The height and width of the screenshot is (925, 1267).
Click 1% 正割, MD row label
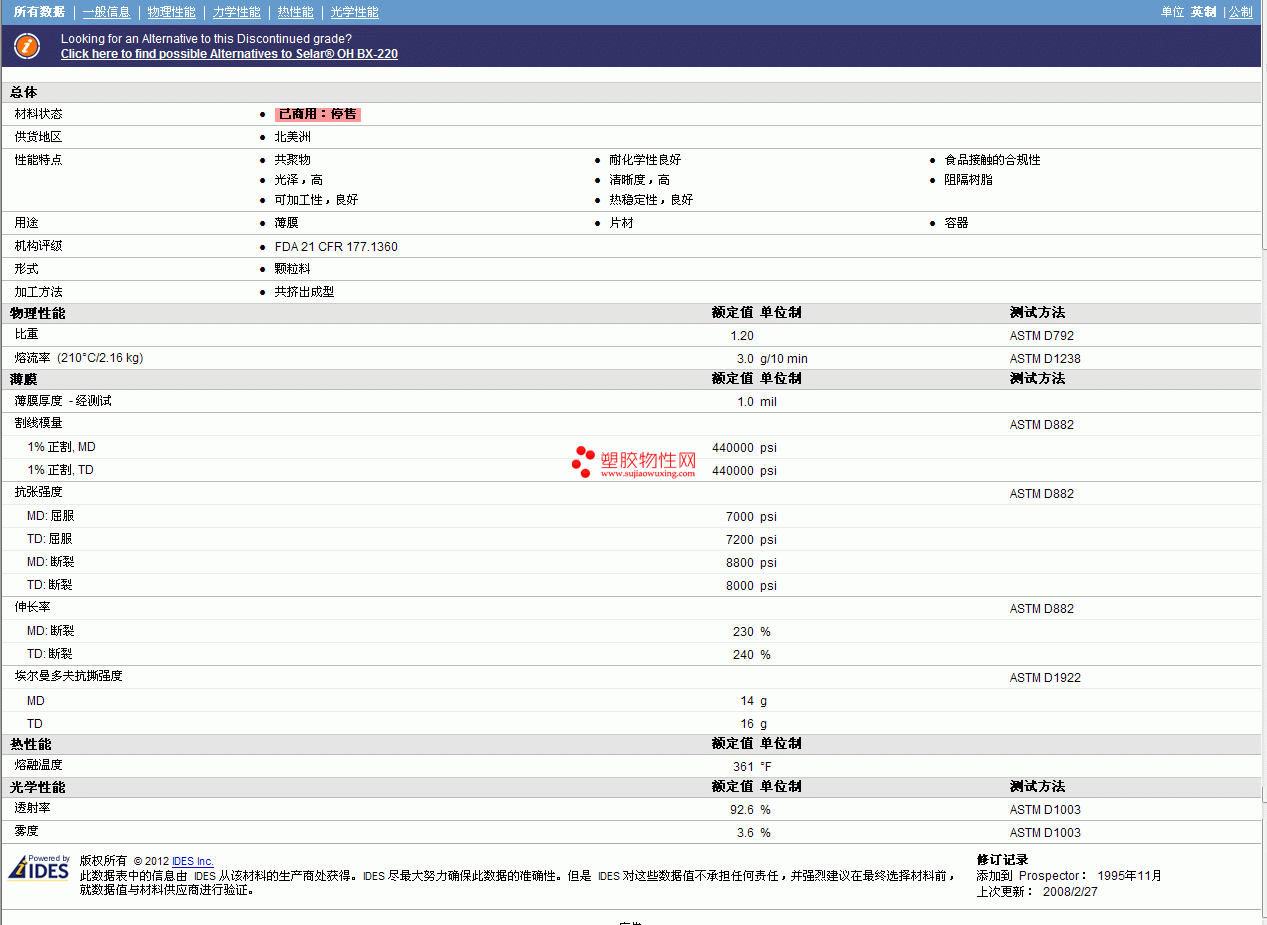click(62, 447)
